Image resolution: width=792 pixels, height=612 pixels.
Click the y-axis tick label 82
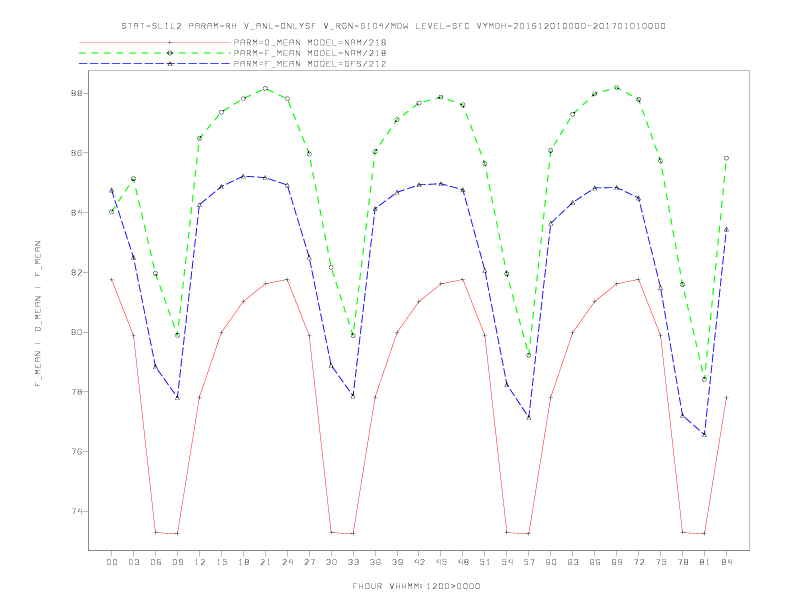click(77, 272)
